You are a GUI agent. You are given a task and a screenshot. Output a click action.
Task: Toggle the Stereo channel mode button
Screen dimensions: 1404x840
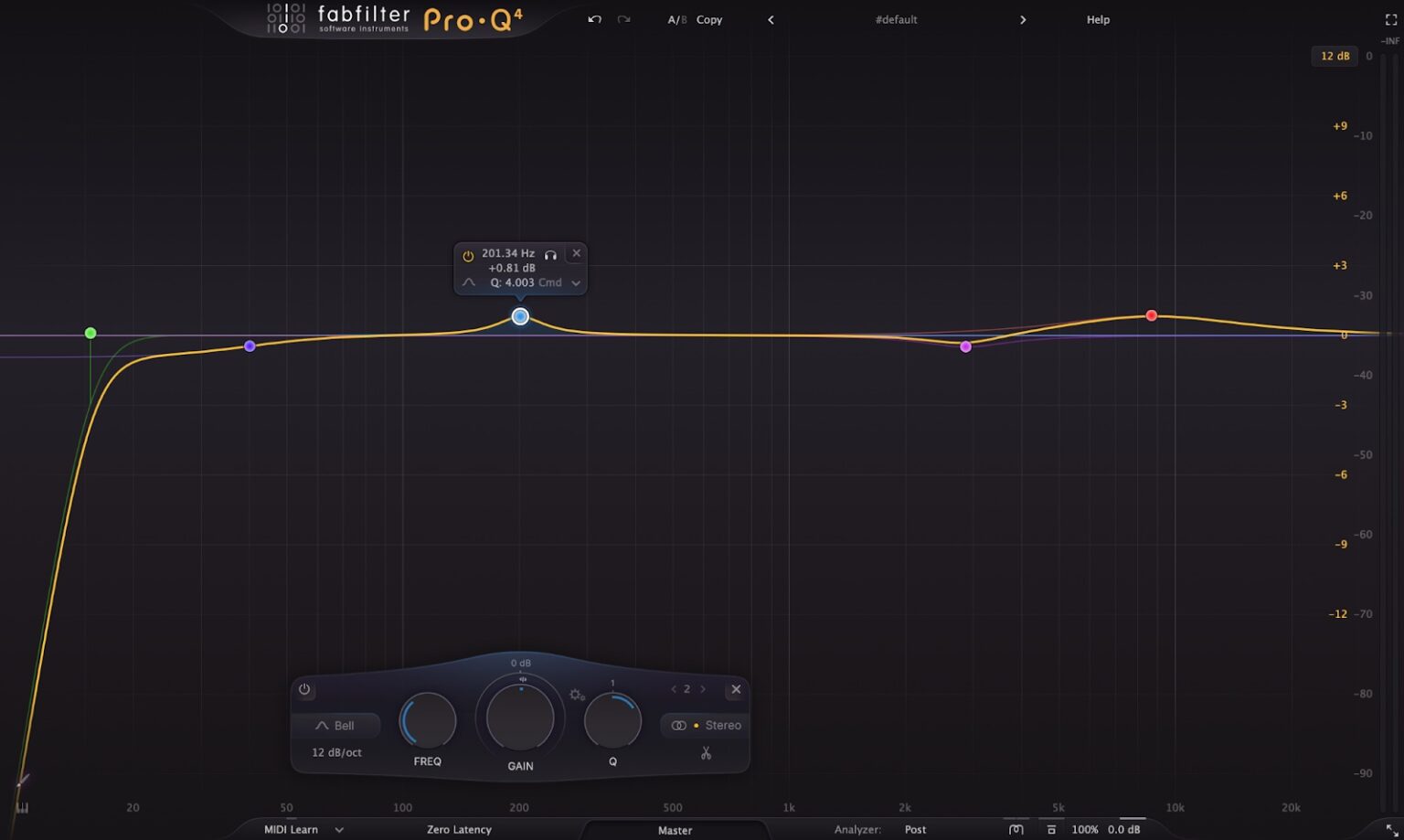click(704, 725)
